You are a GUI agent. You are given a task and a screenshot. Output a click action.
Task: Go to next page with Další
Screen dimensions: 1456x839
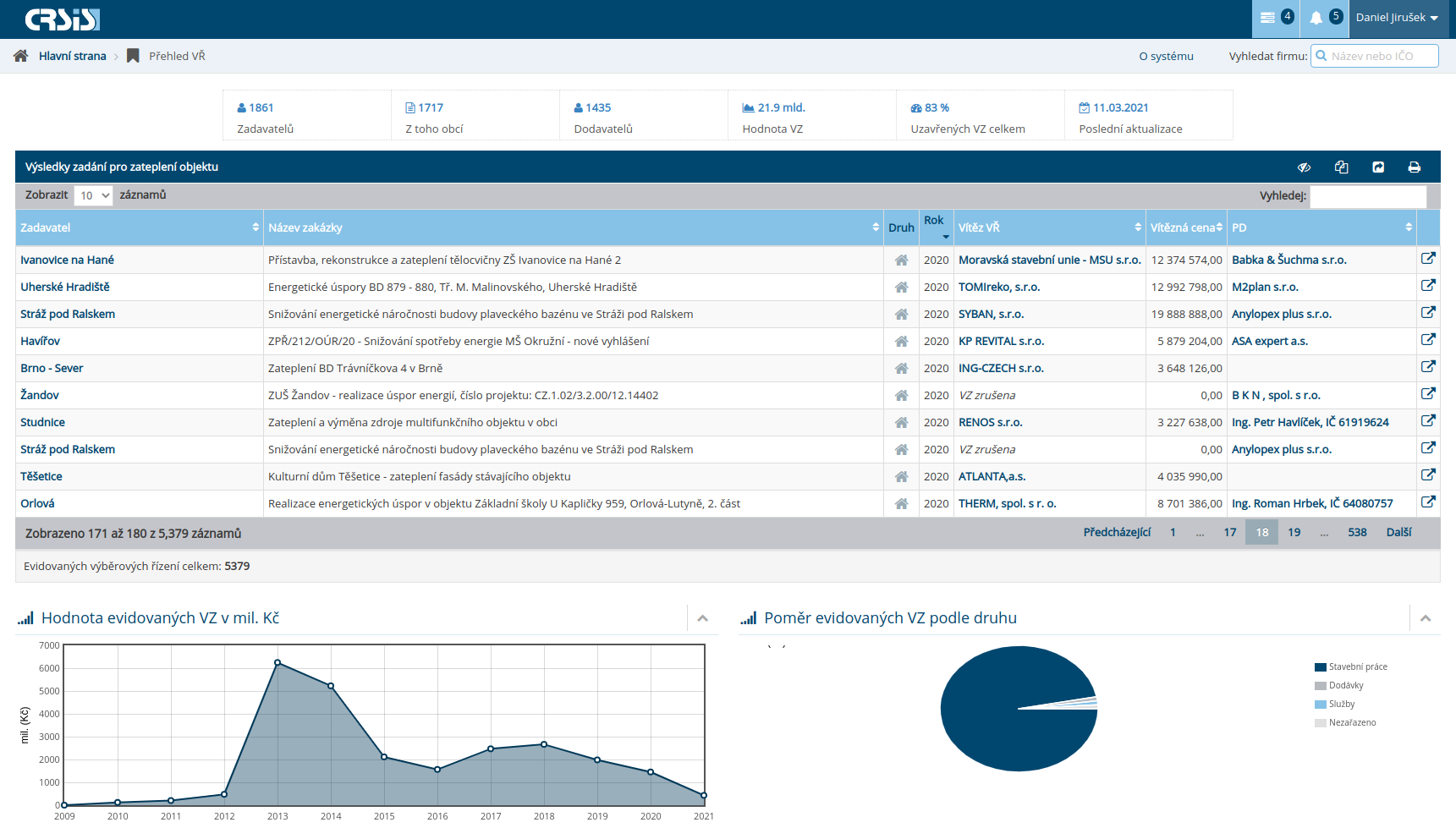point(1398,532)
